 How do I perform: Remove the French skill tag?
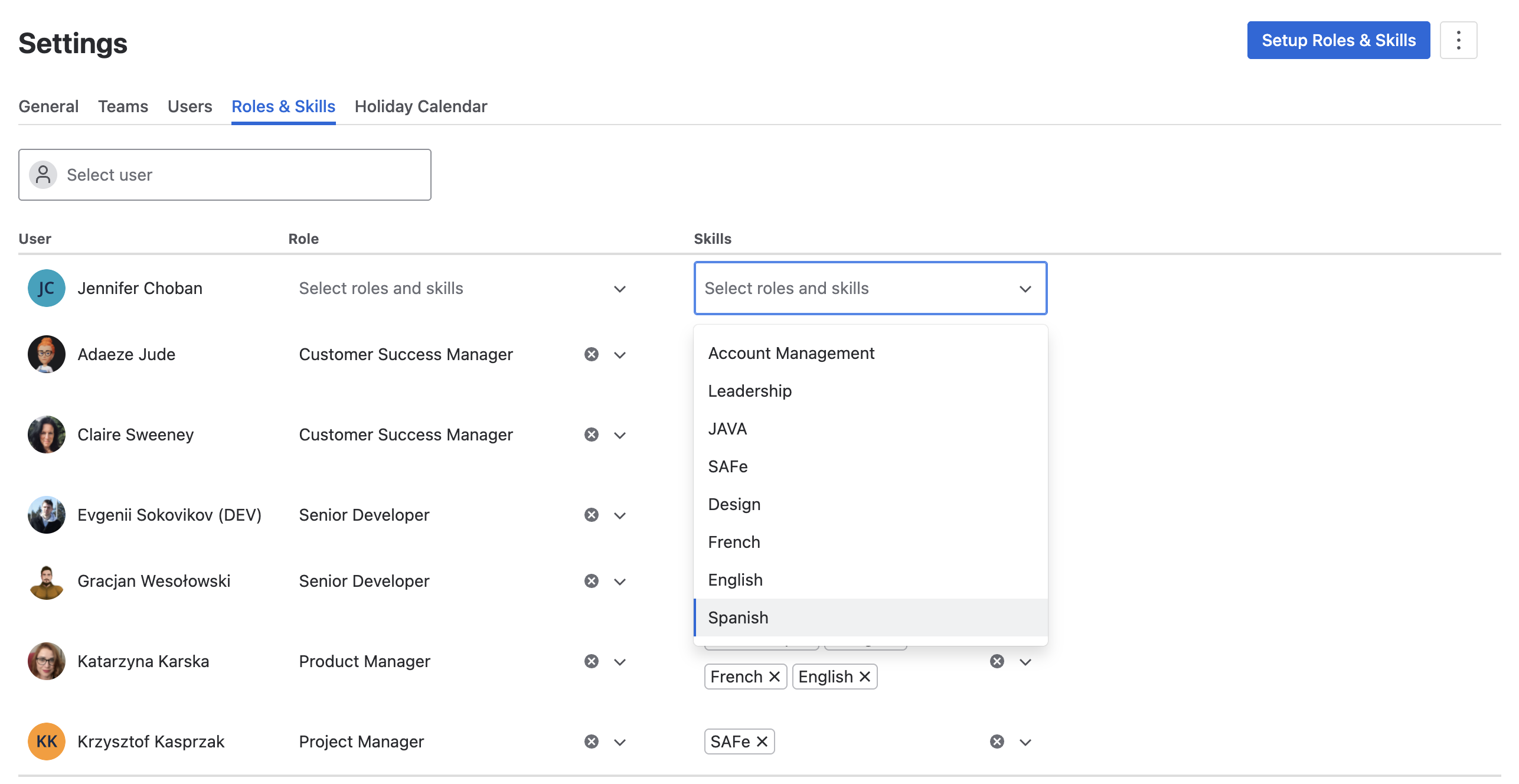[775, 677]
